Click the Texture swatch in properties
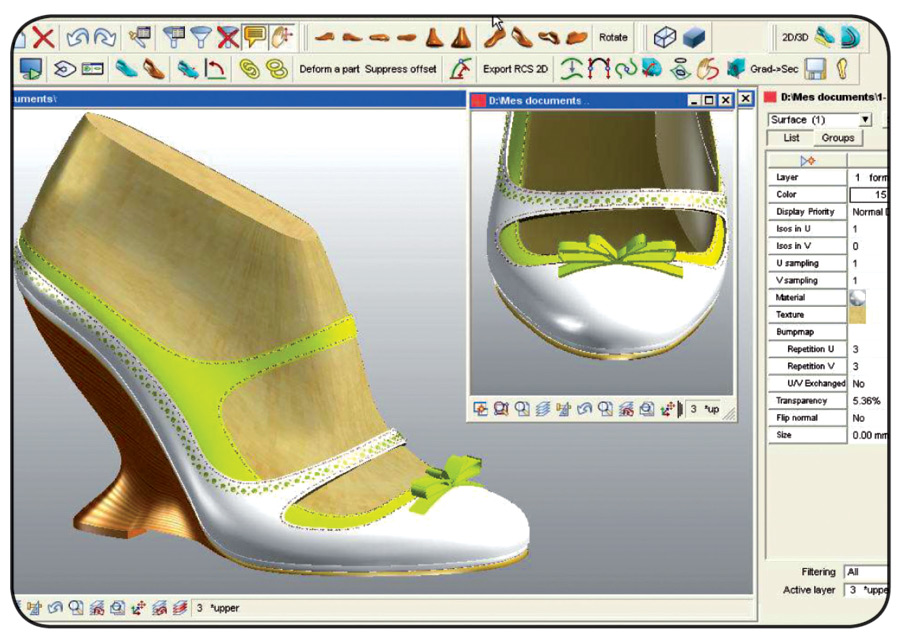The height and width of the screenshot is (641, 900). tap(857, 315)
